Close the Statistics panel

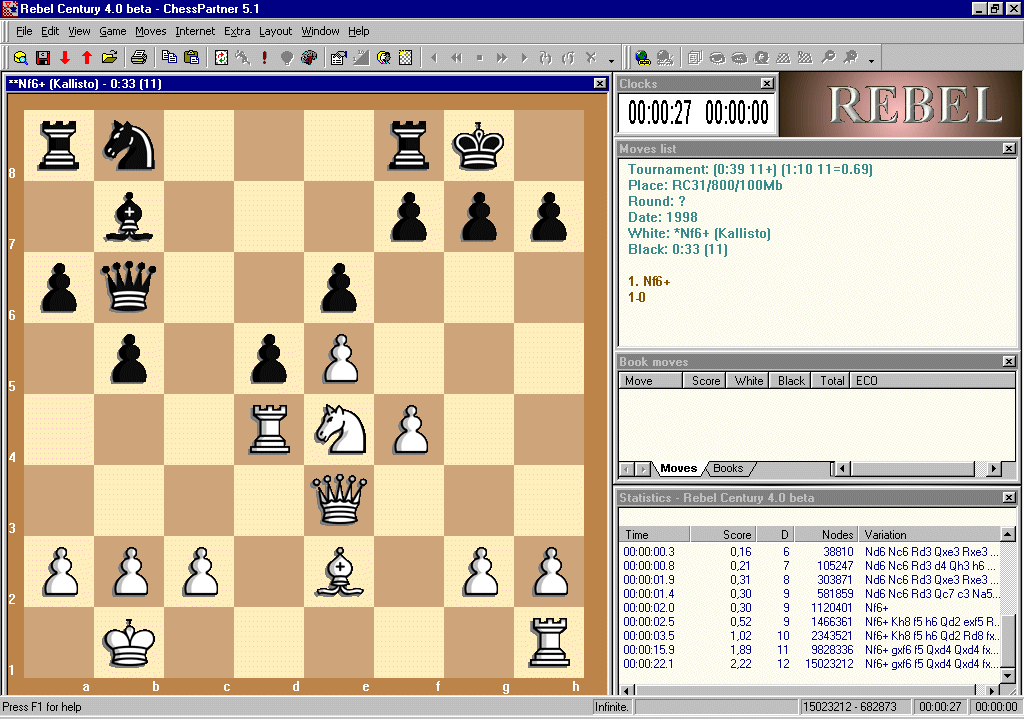click(1009, 498)
